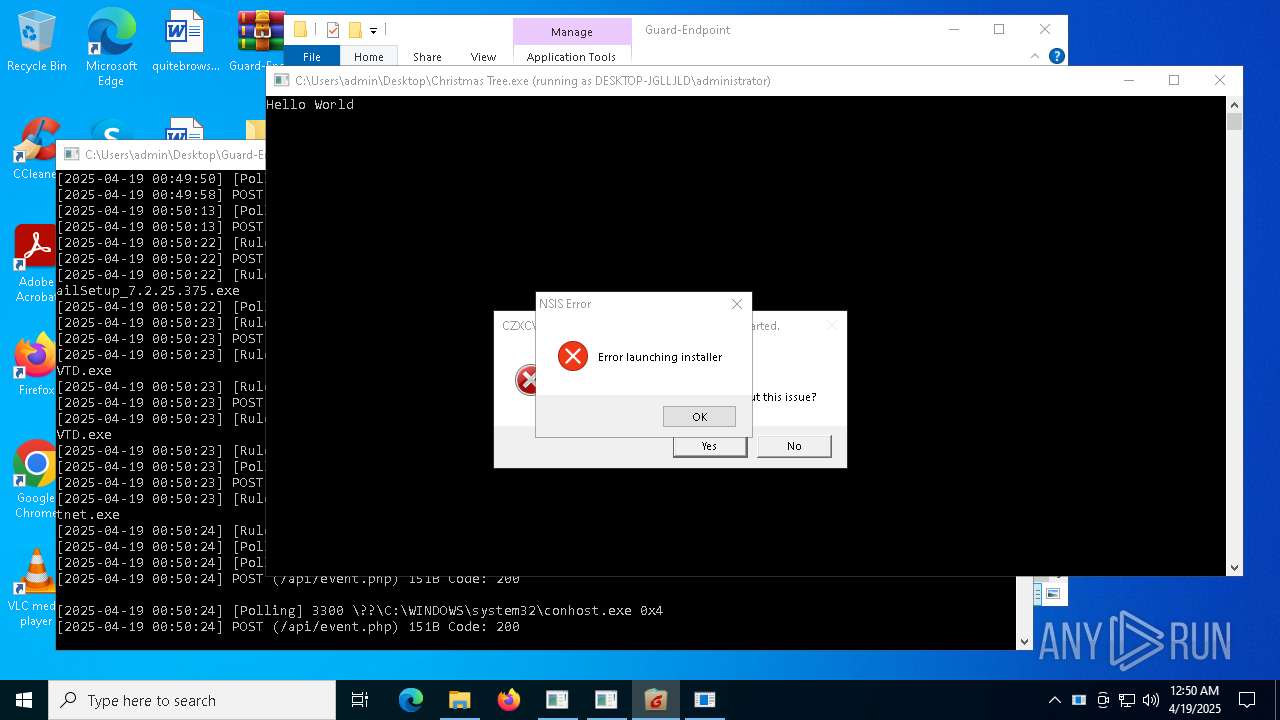This screenshot has width=1280, height=720.
Task: Click the taskbar search box
Action: [x=192, y=700]
